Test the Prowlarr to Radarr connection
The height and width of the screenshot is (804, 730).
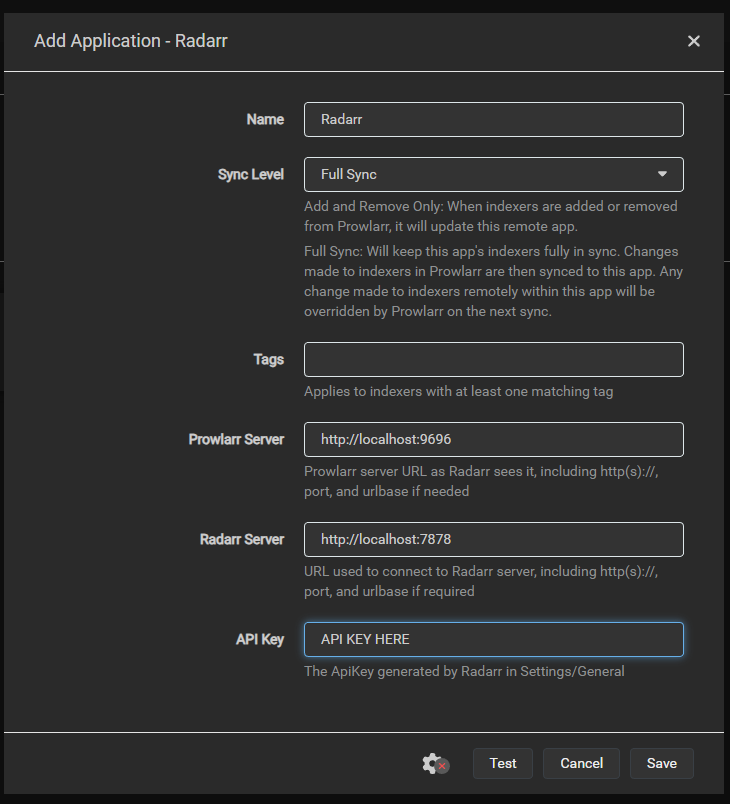[502, 763]
